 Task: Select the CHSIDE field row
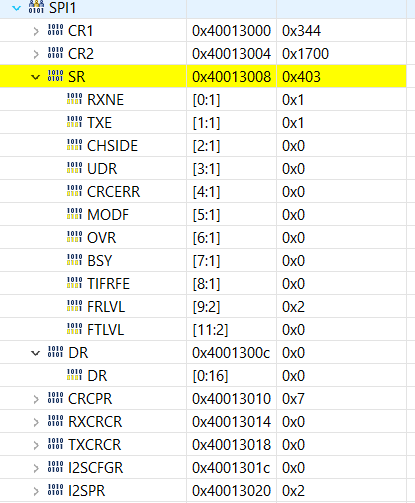click(x=203, y=146)
